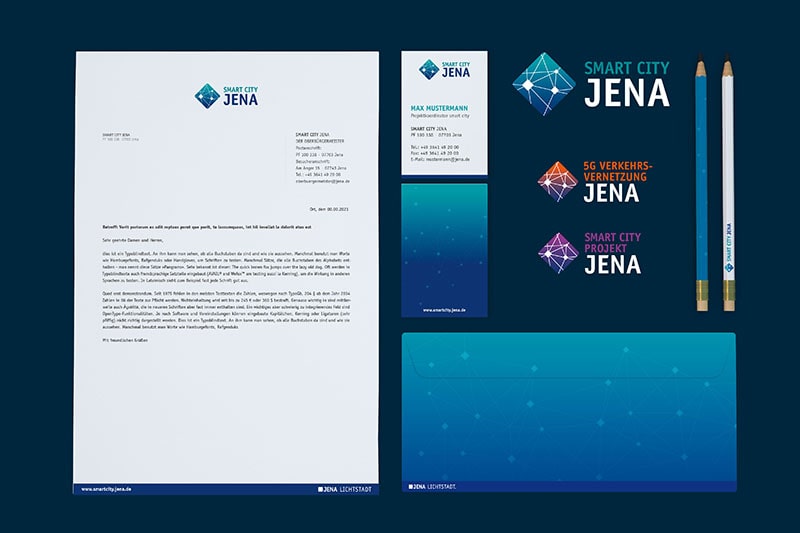Click 'JENA LICHTSTADT' on the envelope bottom
The width and height of the screenshot is (800, 533).
point(433,487)
